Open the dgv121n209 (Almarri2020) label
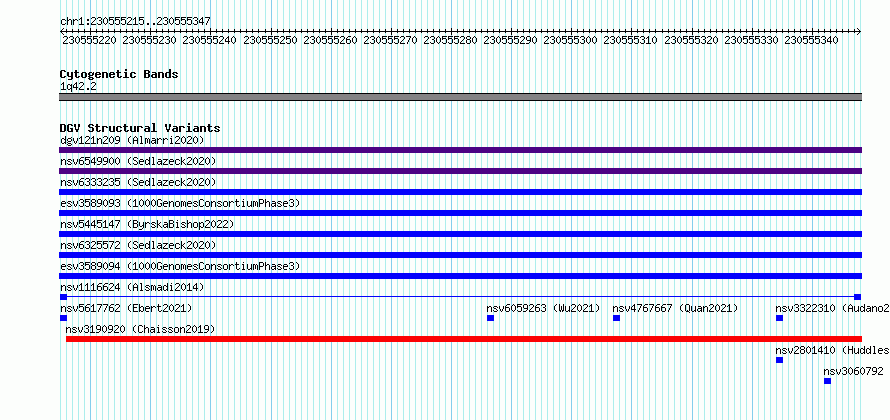890x420 pixels. [x=132, y=140]
